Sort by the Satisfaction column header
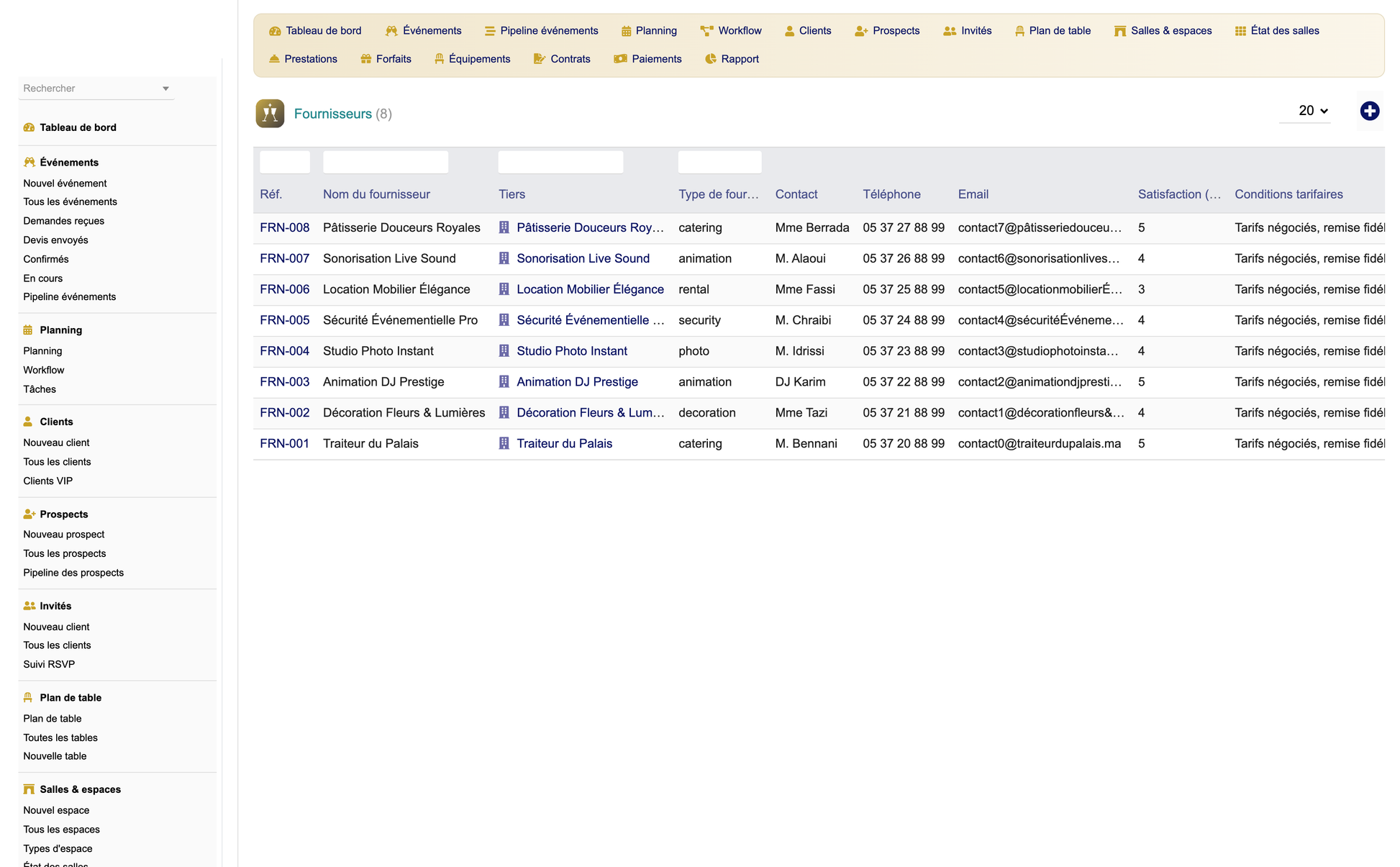Image resolution: width=1400 pixels, height=867 pixels. click(x=1179, y=194)
